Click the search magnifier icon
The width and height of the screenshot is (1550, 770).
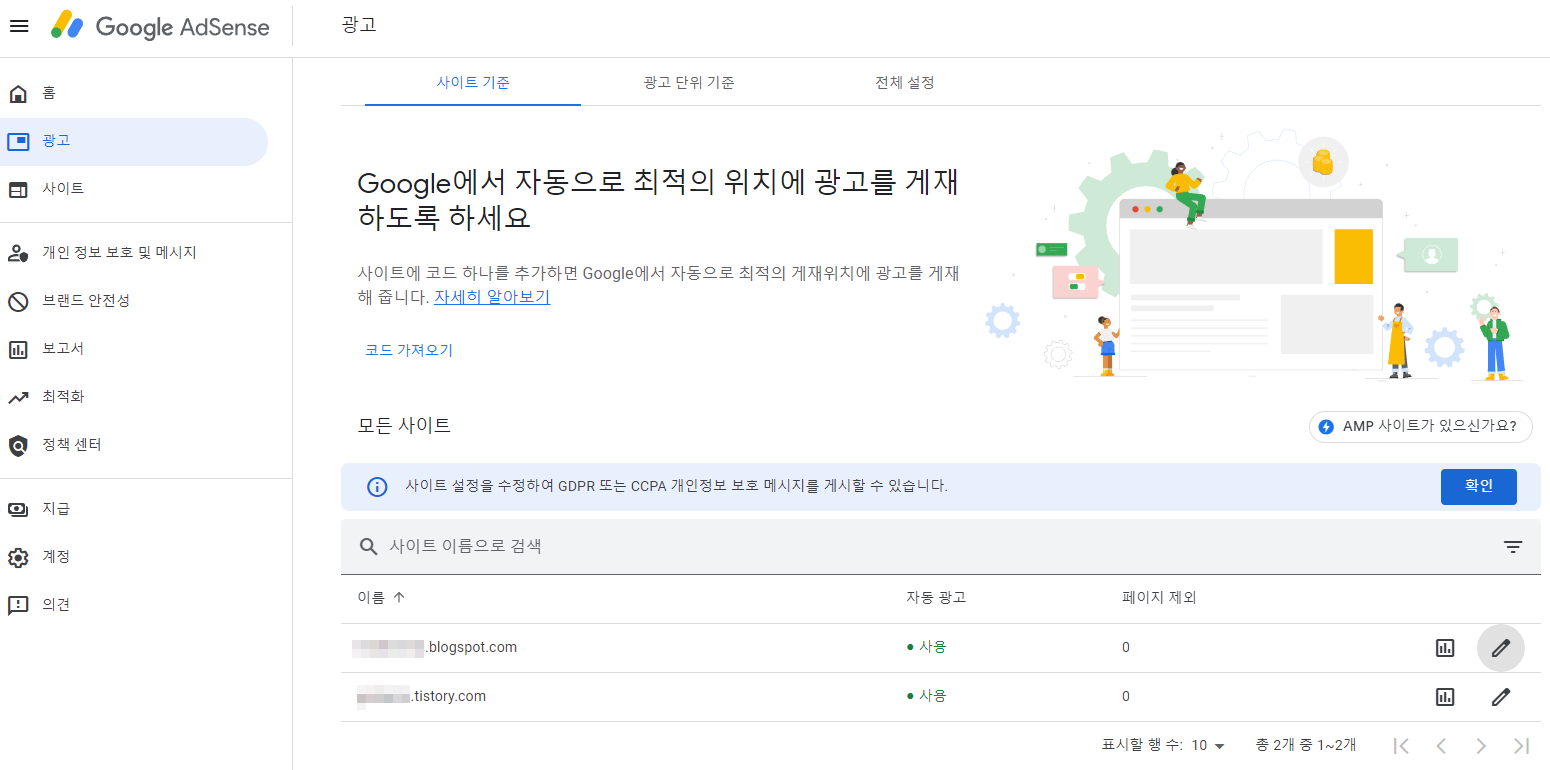(x=369, y=546)
